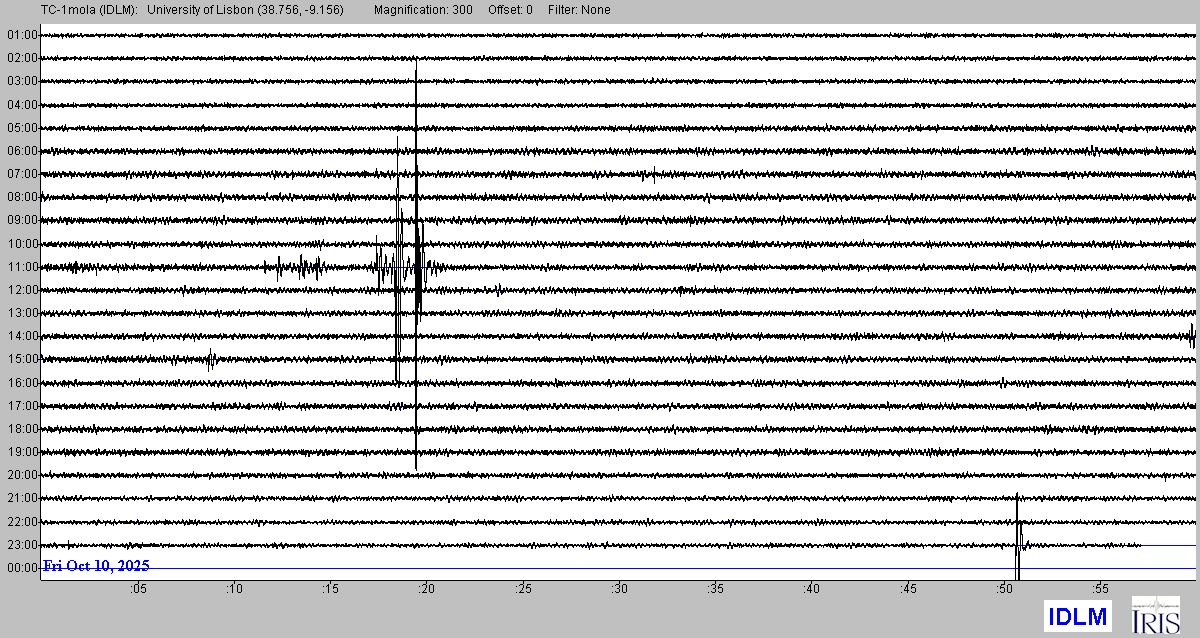Click the University of Lisbon station text
The width and height of the screenshot is (1200, 638).
[253, 10]
